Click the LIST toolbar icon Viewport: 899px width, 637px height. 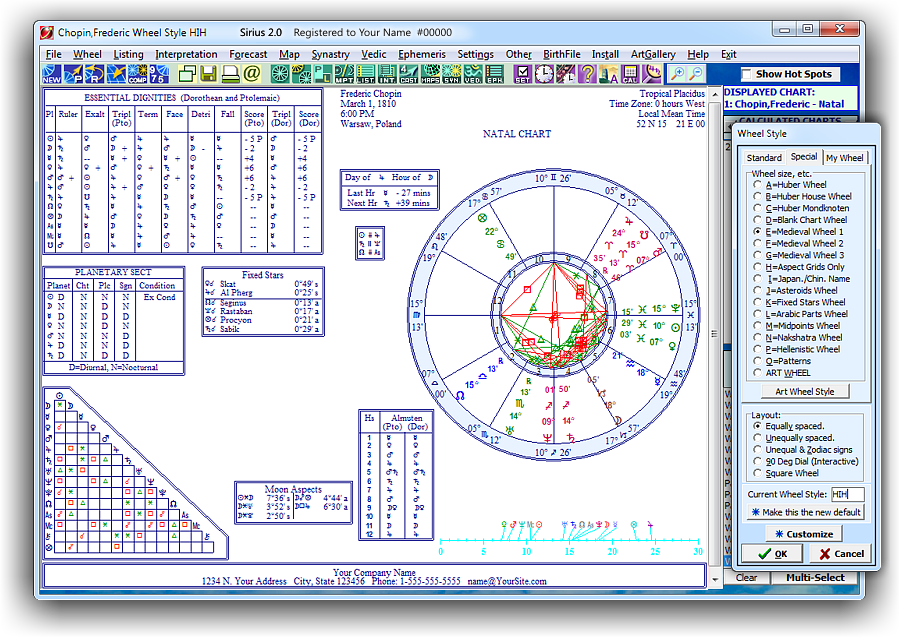coord(365,74)
